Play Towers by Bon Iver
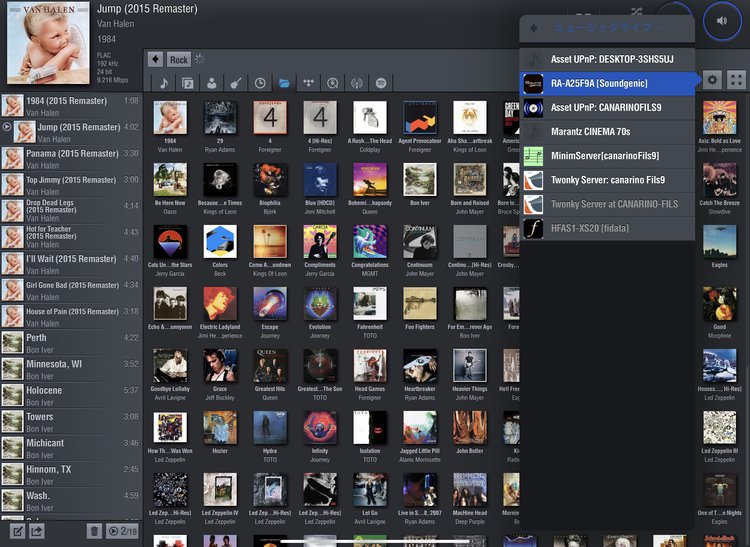This screenshot has width=750, height=547. click(71, 421)
